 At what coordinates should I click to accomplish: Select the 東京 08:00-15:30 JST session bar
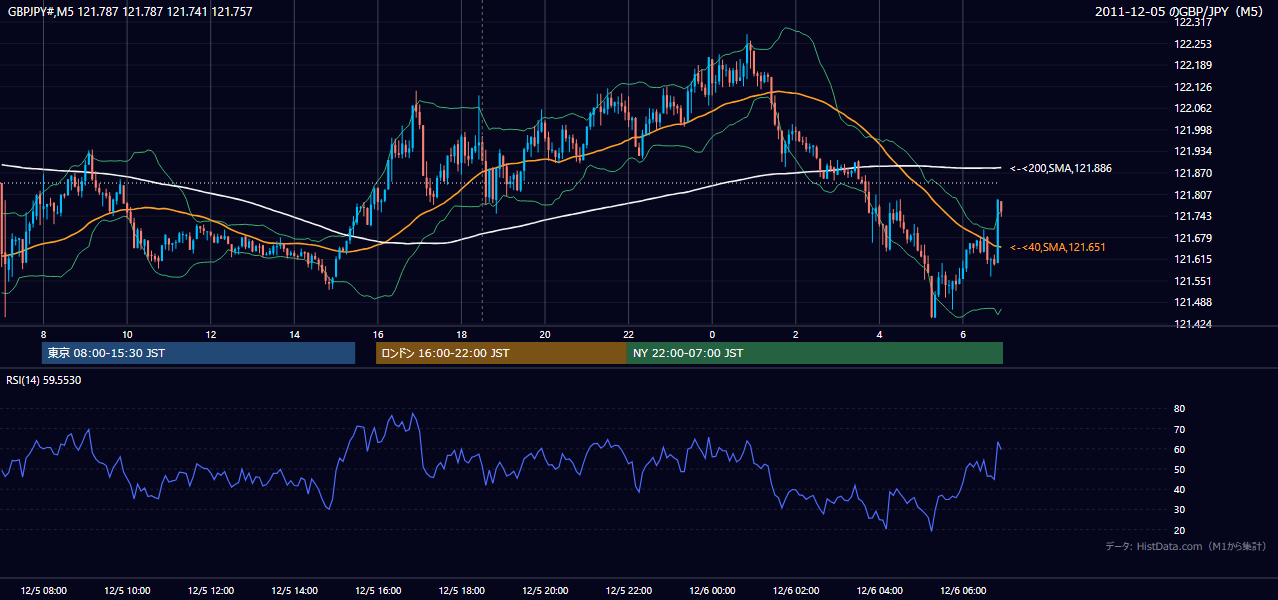pos(199,353)
